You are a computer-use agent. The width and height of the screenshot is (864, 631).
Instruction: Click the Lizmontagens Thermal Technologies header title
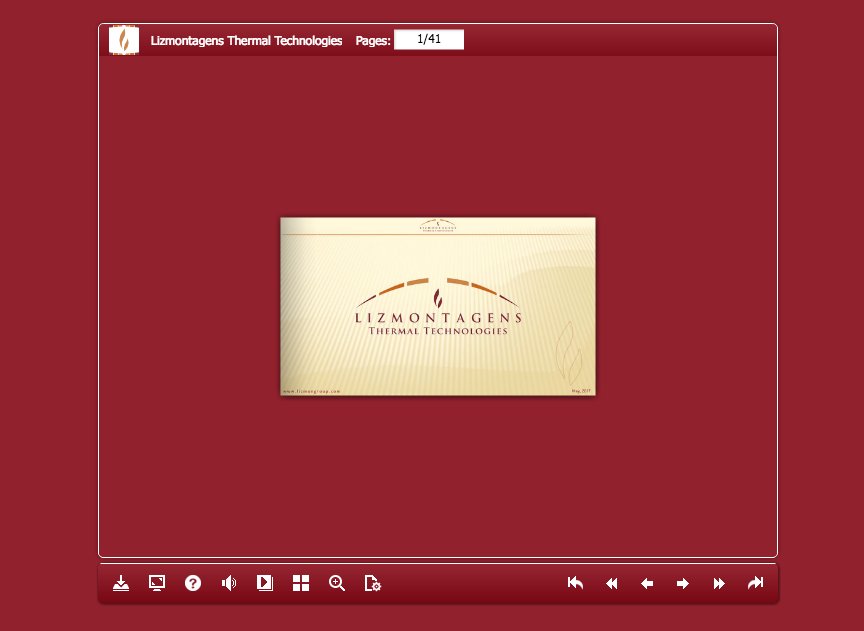[246, 41]
